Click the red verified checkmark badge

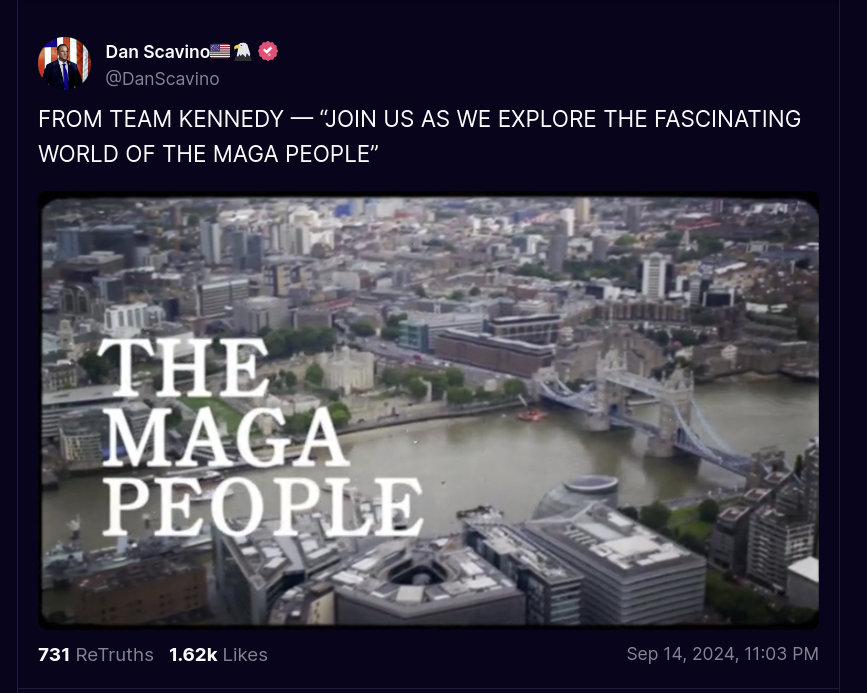click(268, 51)
